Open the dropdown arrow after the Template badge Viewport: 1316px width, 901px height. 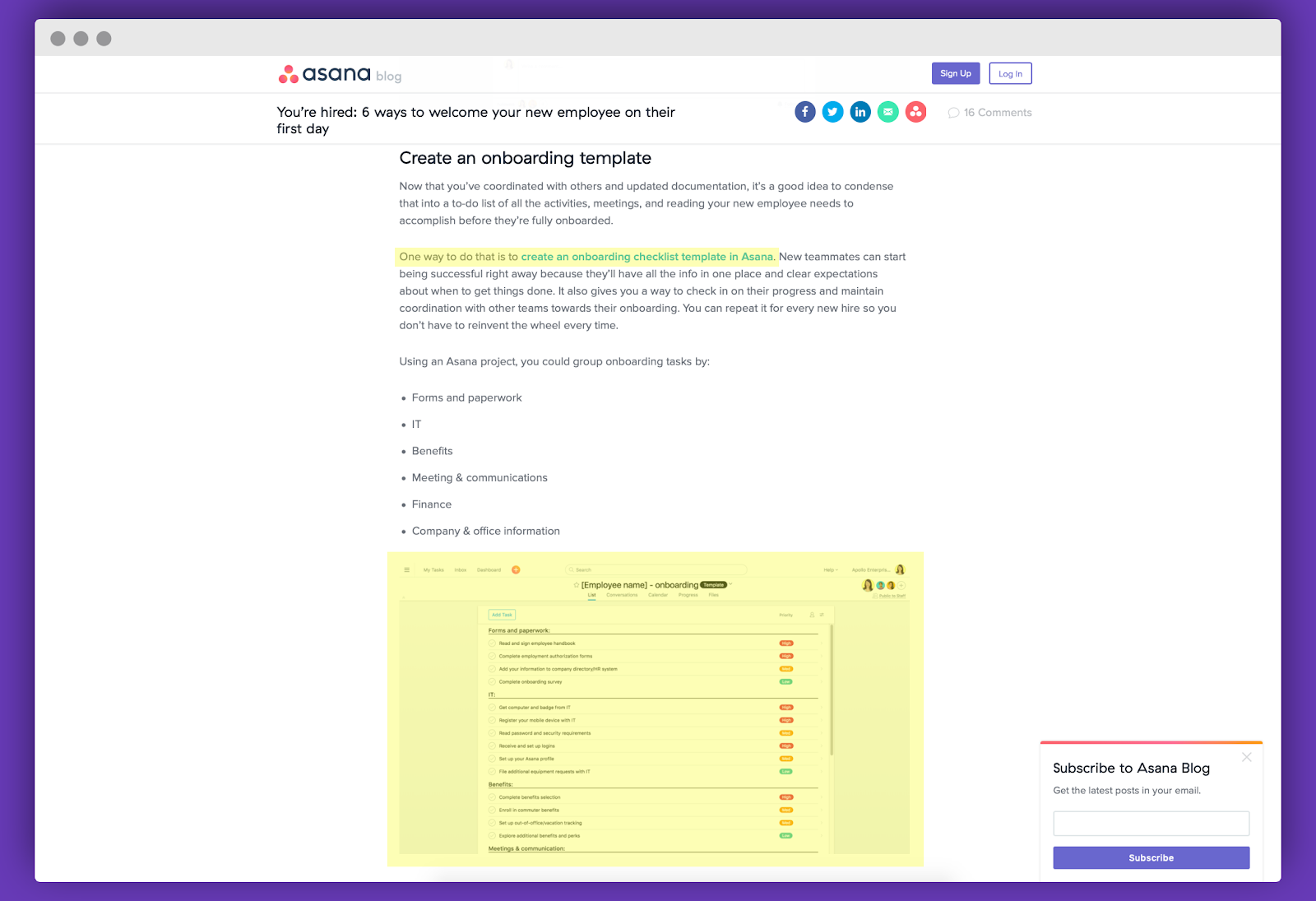tap(730, 585)
